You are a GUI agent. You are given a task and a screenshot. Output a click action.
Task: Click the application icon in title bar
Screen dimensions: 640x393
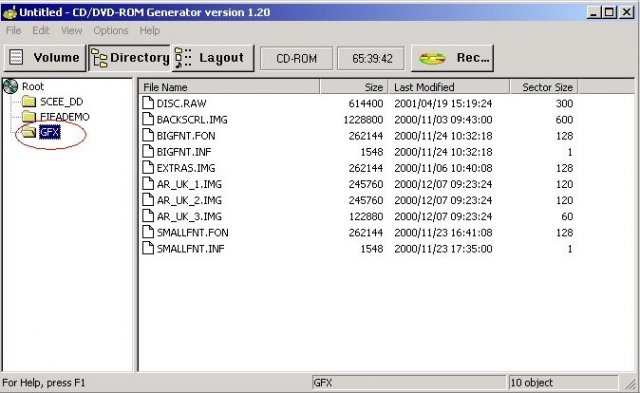[x=9, y=12]
